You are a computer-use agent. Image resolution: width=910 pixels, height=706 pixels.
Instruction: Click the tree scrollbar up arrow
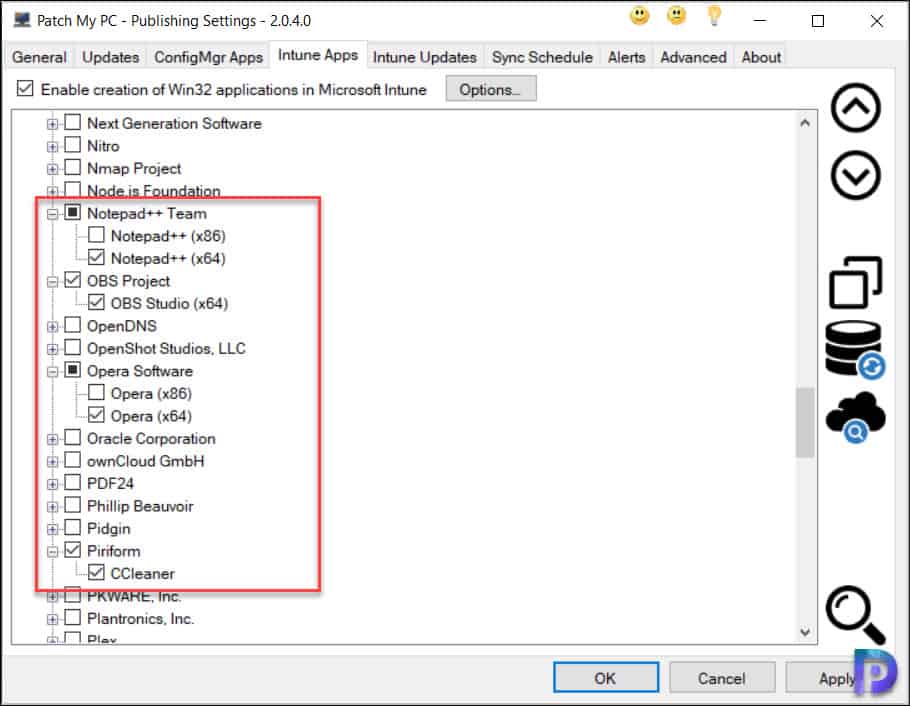[x=805, y=123]
